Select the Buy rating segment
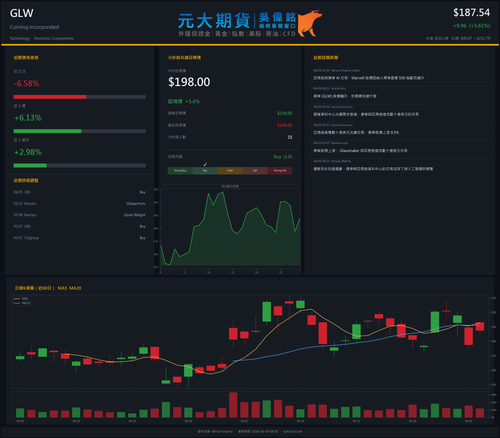Image resolution: width=500 pixels, height=438 pixels. (205, 171)
